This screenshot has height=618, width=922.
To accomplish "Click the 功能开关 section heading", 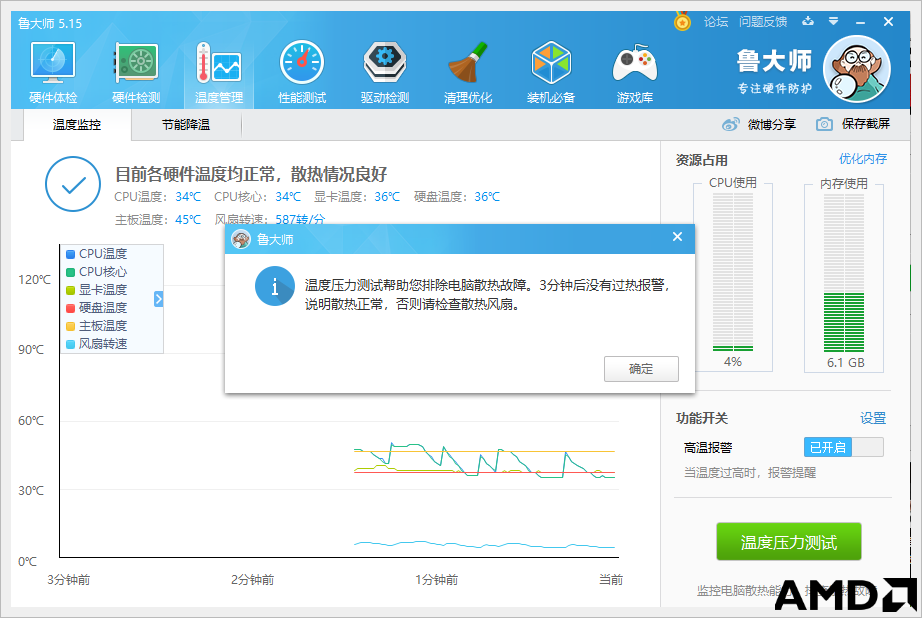I will coord(701,418).
